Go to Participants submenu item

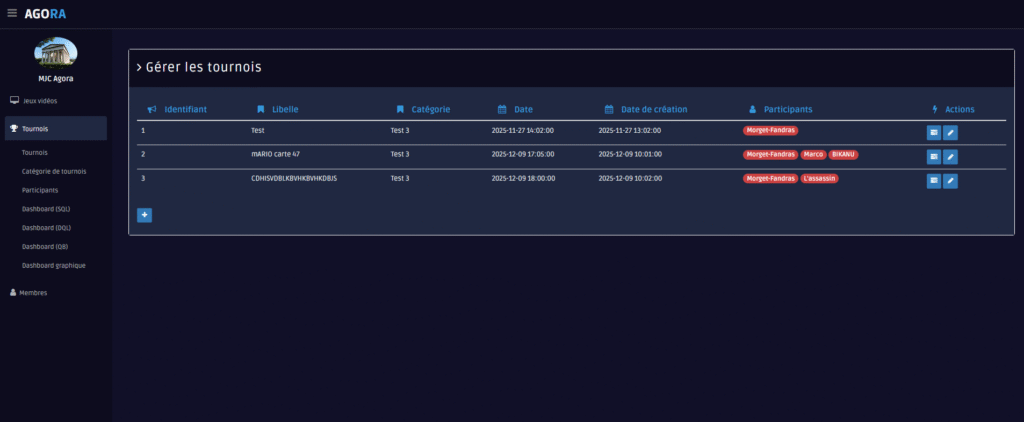[39, 190]
